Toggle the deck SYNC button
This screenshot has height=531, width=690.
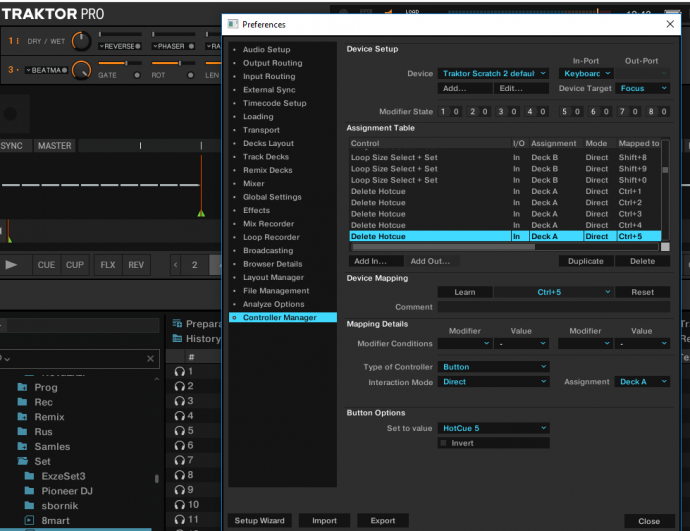tap(11, 146)
